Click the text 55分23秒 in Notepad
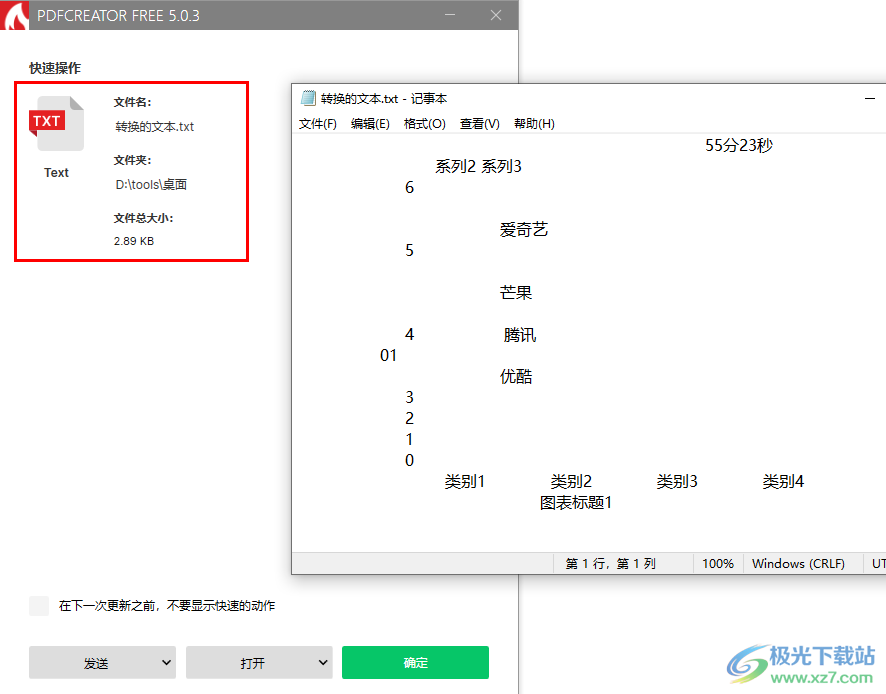The height and width of the screenshot is (694, 886). pos(739,145)
